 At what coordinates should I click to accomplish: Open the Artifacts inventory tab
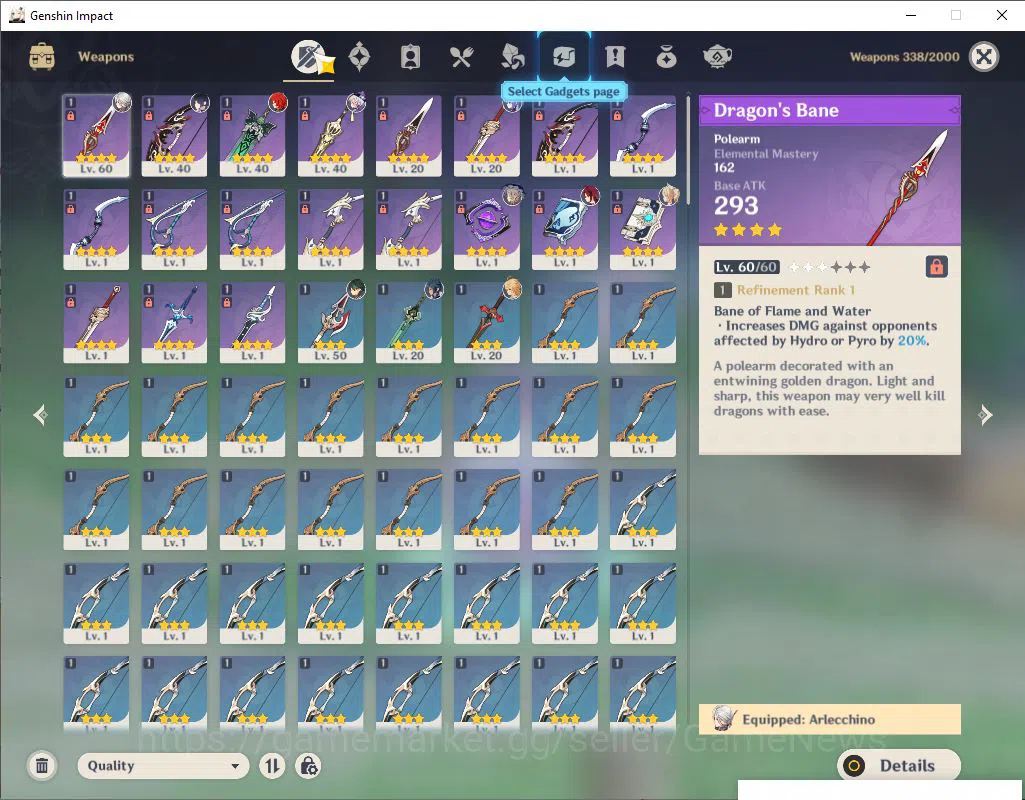(360, 57)
